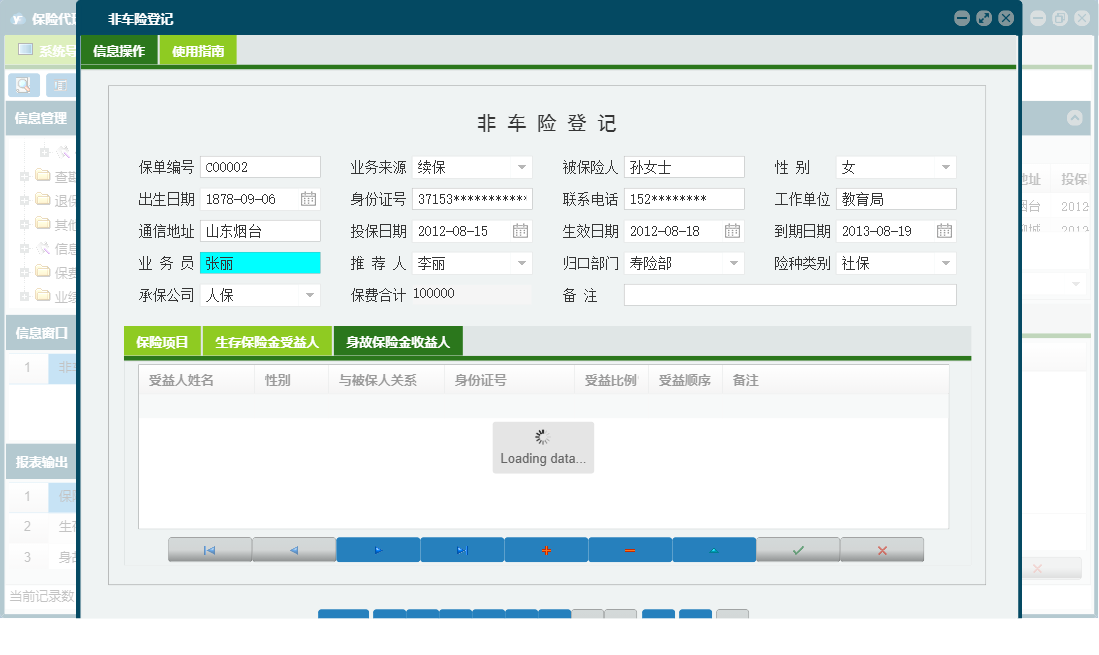
Task: Jump to last record with ▶| icon
Action: [x=462, y=549]
